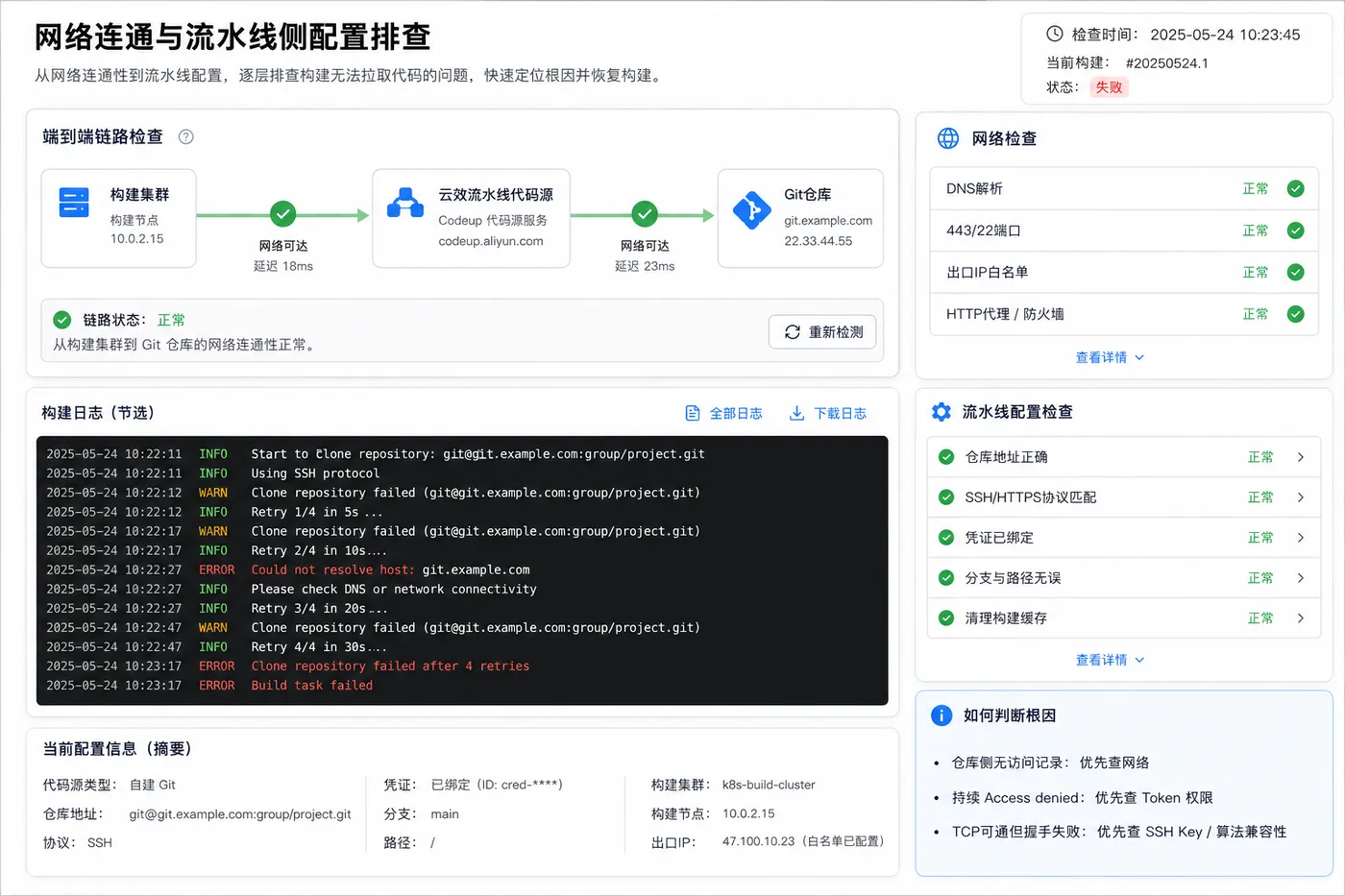Click the green check on 443/22端口 row

(x=1295, y=230)
